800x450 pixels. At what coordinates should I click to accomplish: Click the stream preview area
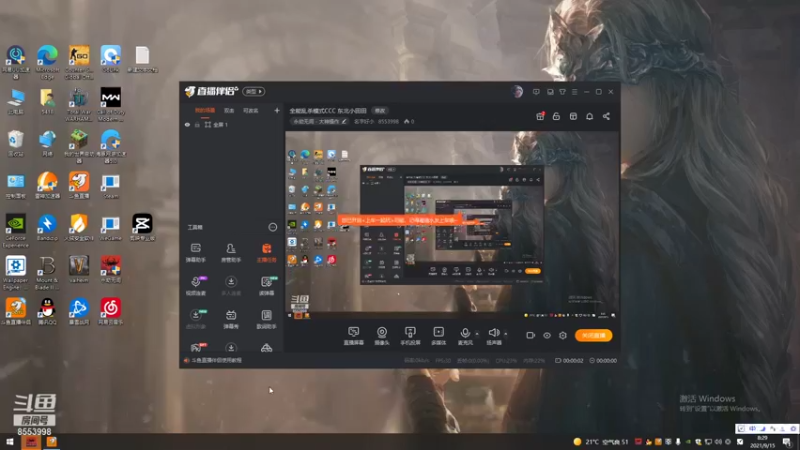452,224
